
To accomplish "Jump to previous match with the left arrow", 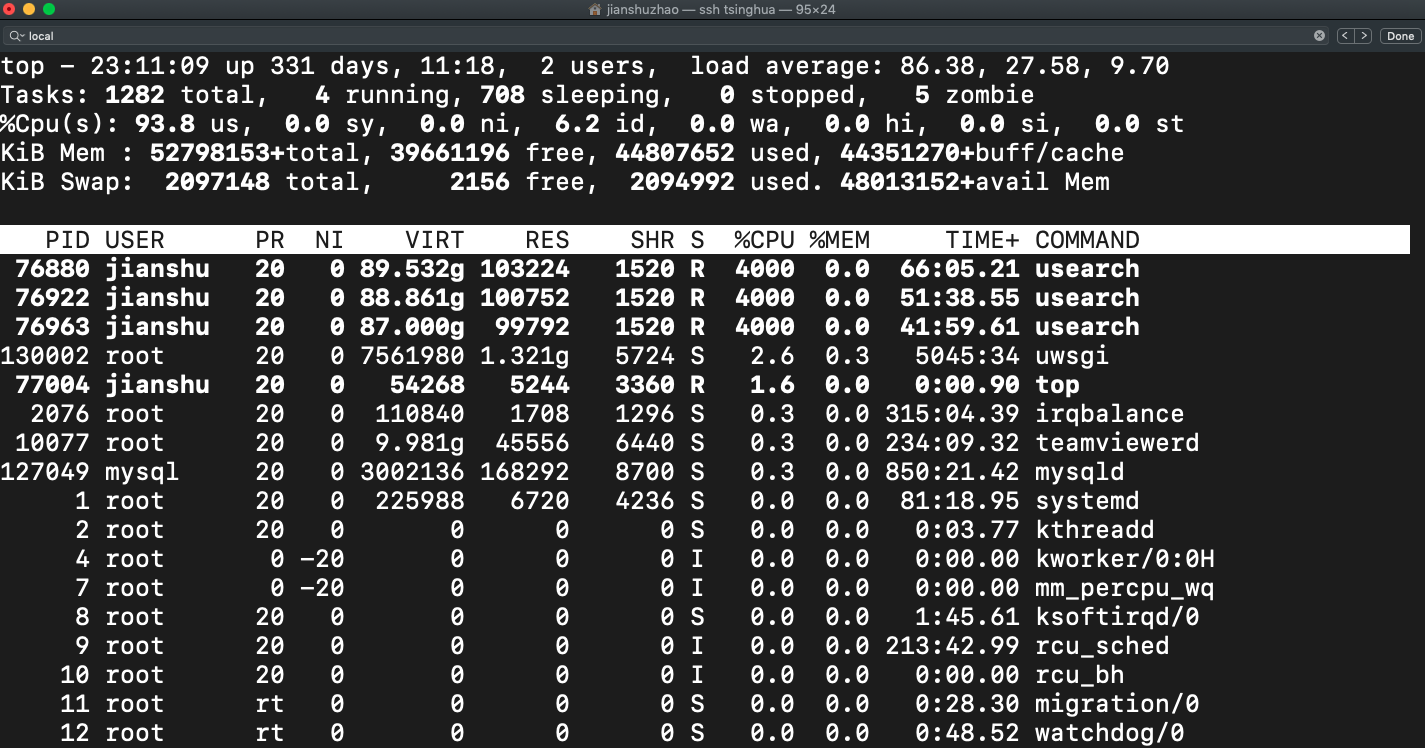I will 1345,35.
